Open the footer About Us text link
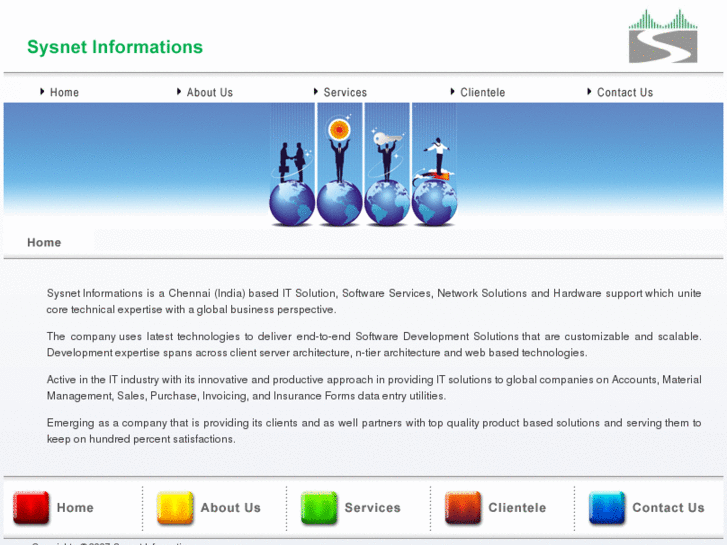This screenshot has width=727, height=545. coord(230,507)
